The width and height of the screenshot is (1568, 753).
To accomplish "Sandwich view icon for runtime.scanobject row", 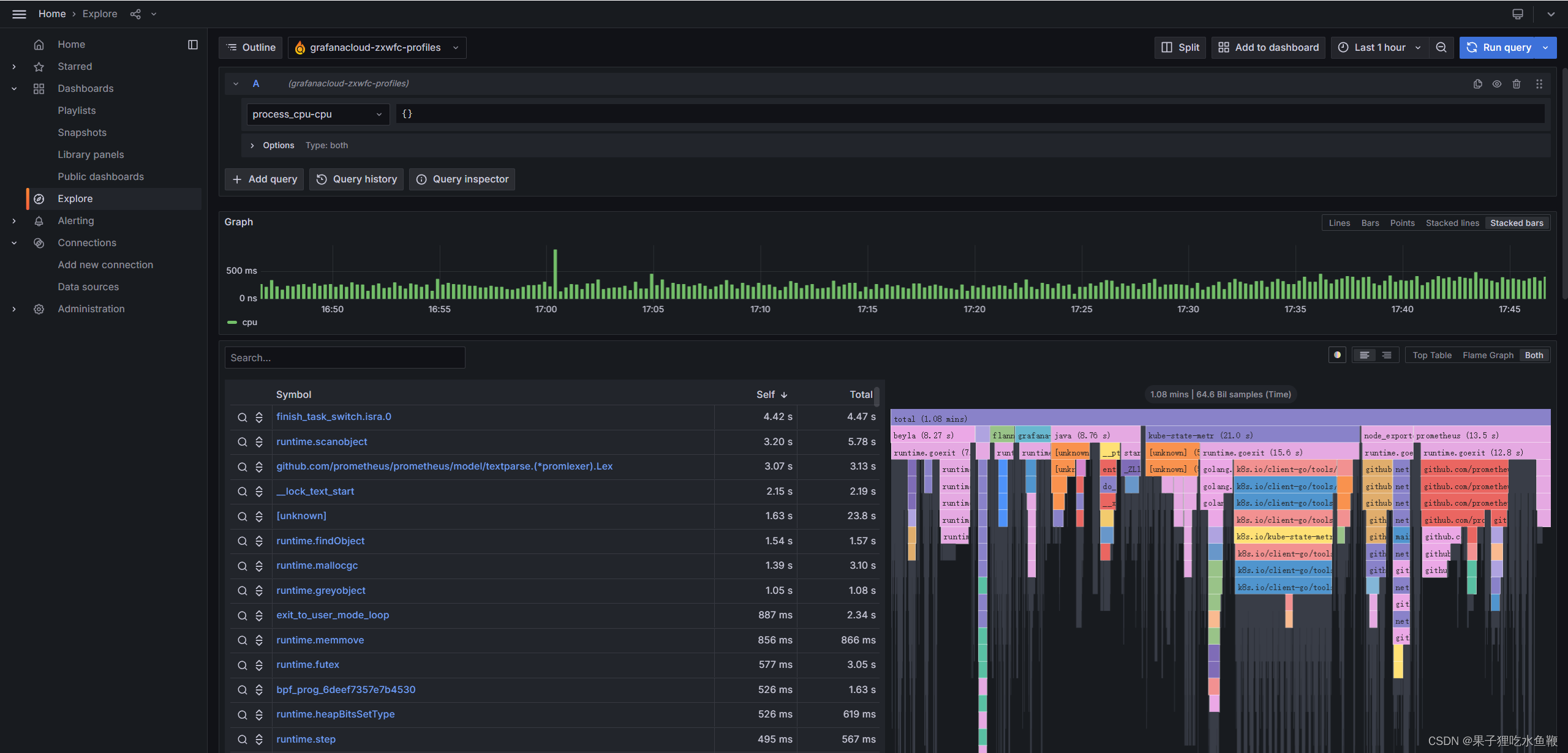I will (259, 442).
